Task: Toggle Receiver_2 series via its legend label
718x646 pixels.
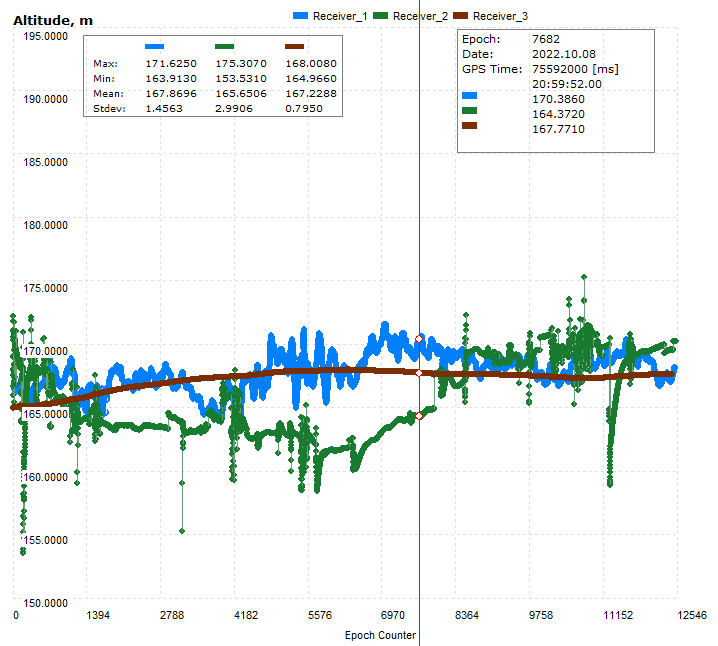Action: 420,16
